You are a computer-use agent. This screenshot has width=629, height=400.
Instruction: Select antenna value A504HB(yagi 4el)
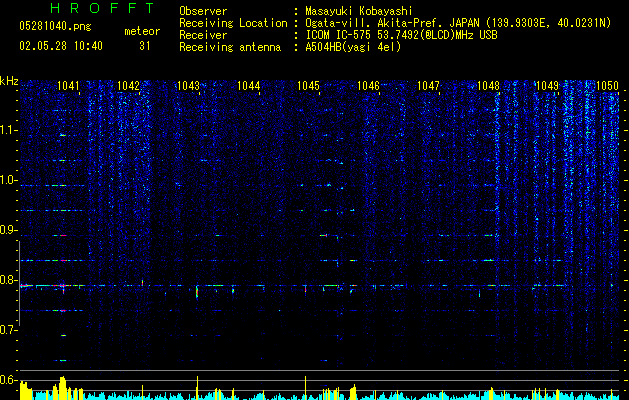(x=353, y=47)
